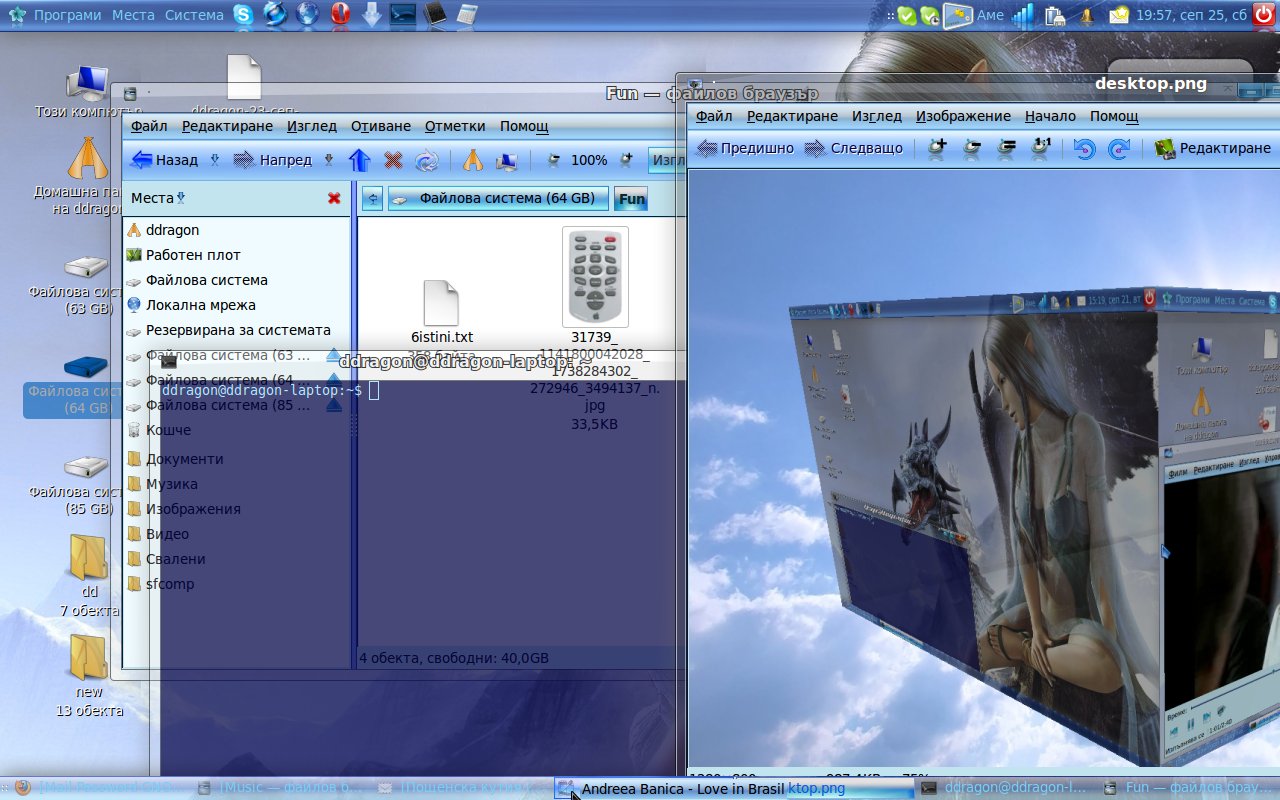Go to home folder via toolbar icon
Image resolution: width=1280 pixels, height=800 pixels.
(x=473, y=160)
